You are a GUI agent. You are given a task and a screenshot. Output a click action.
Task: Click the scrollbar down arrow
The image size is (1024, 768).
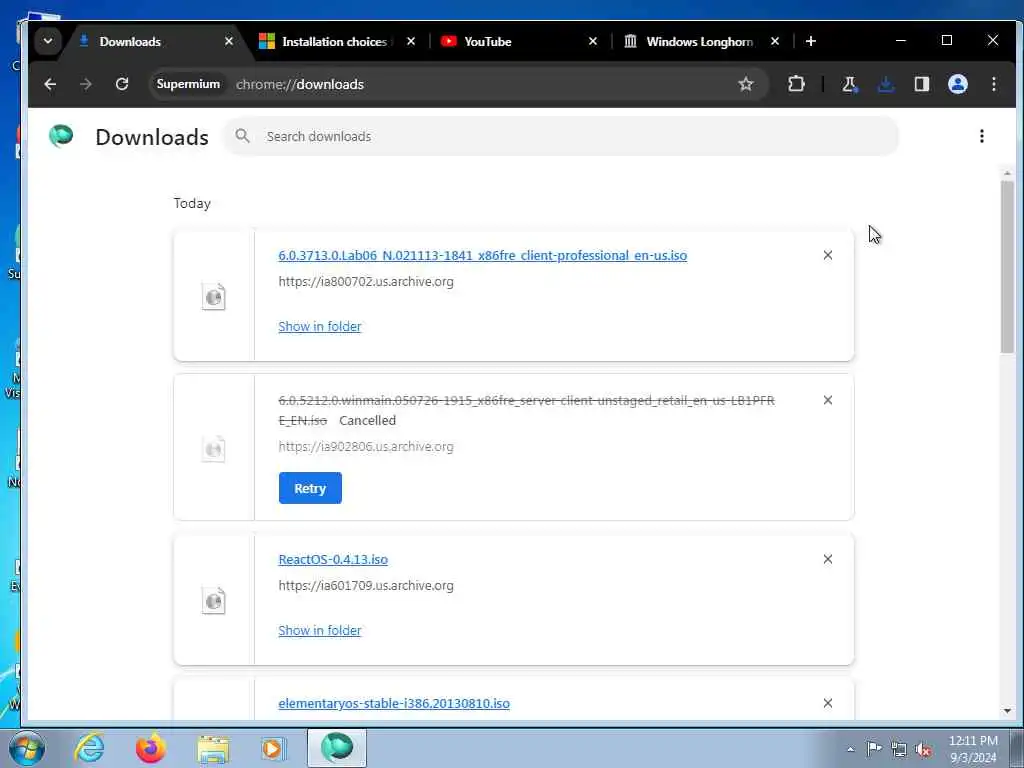coord(1007,711)
